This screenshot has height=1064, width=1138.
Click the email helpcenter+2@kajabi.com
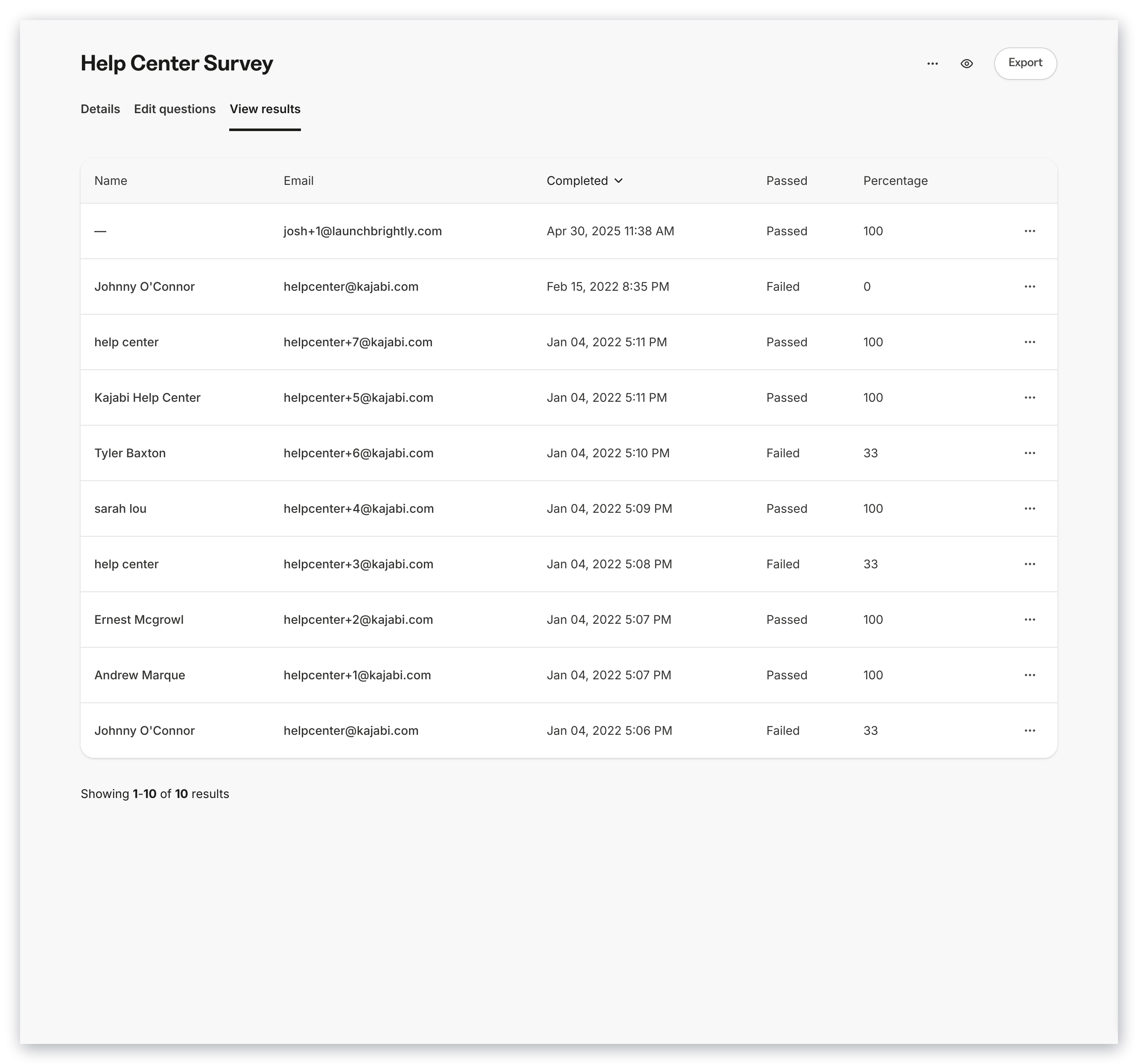(358, 620)
